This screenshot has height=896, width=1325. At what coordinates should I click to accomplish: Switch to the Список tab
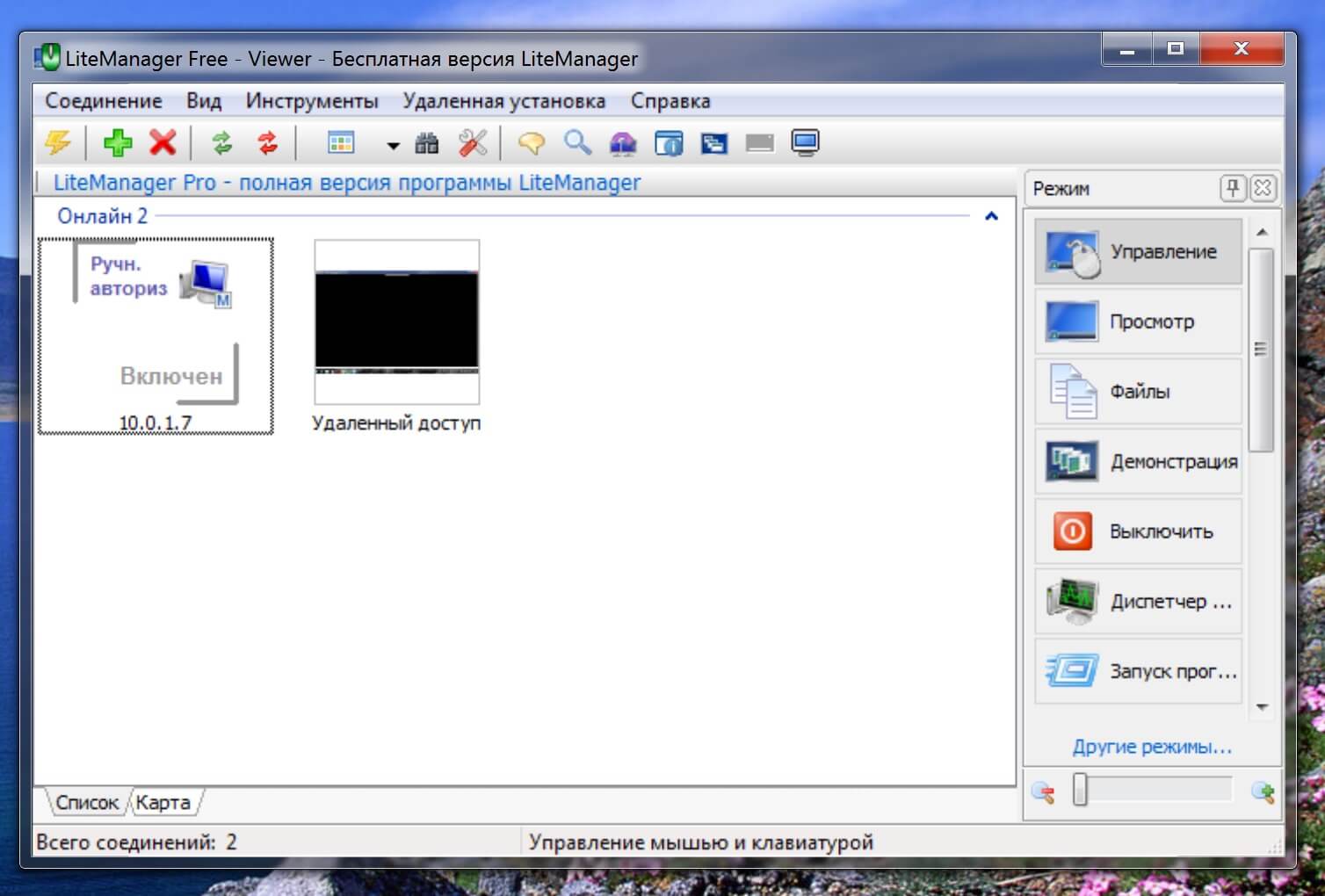point(87,802)
